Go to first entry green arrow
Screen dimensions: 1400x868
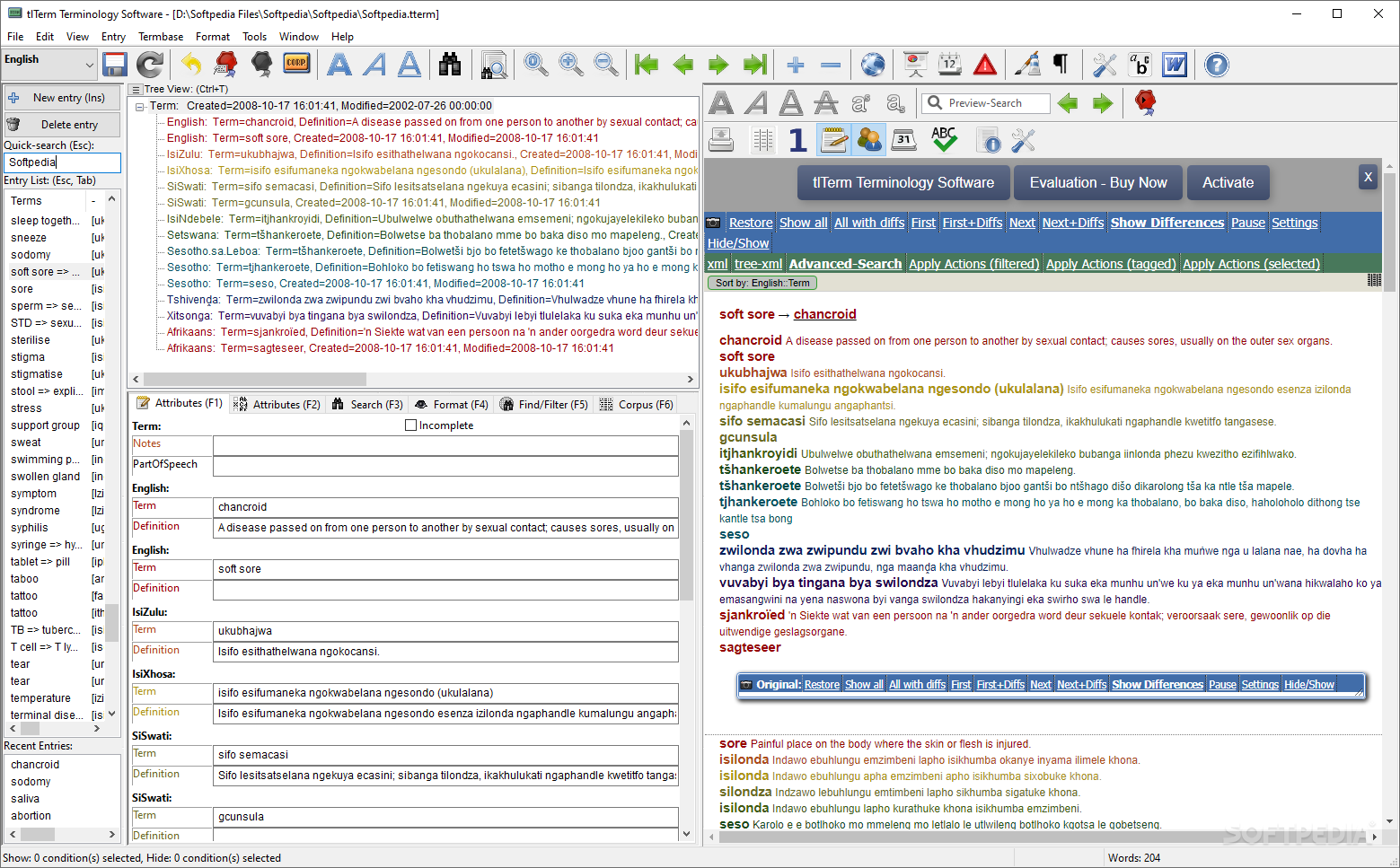point(646,65)
